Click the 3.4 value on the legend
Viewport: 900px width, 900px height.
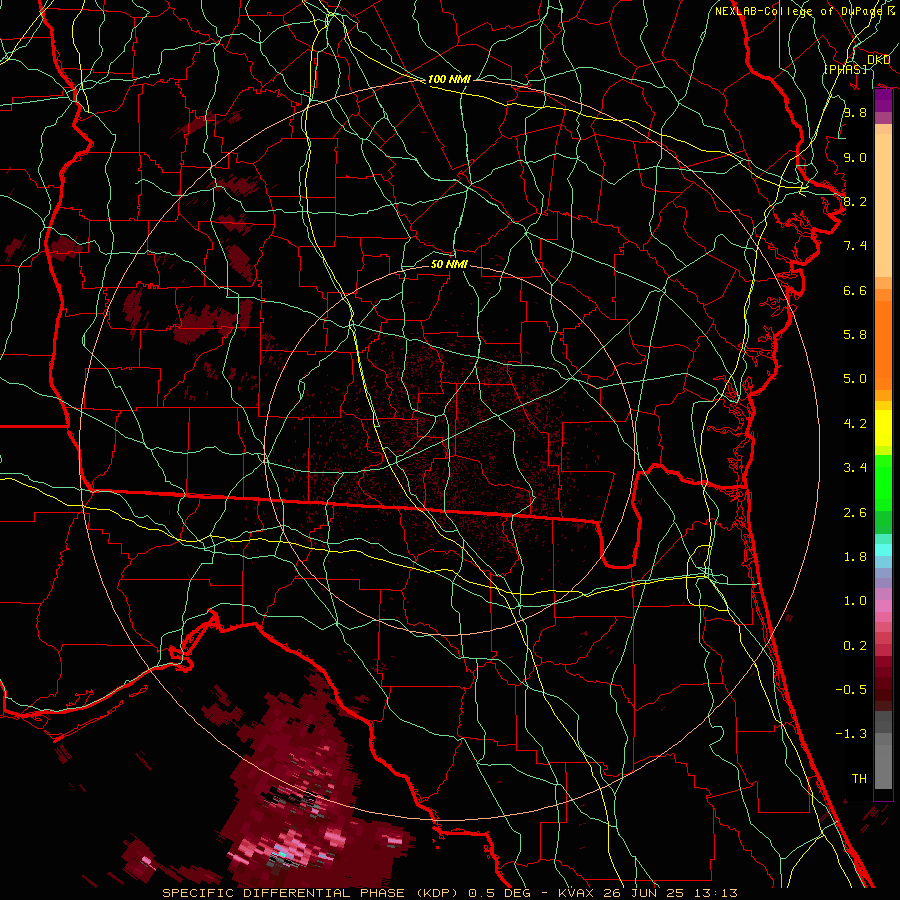pyautogui.click(x=855, y=468)
